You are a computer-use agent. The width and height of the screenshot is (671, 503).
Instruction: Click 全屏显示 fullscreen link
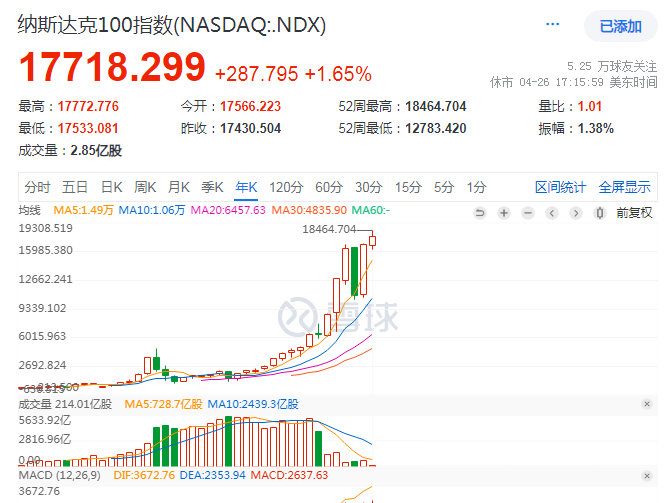624,187
